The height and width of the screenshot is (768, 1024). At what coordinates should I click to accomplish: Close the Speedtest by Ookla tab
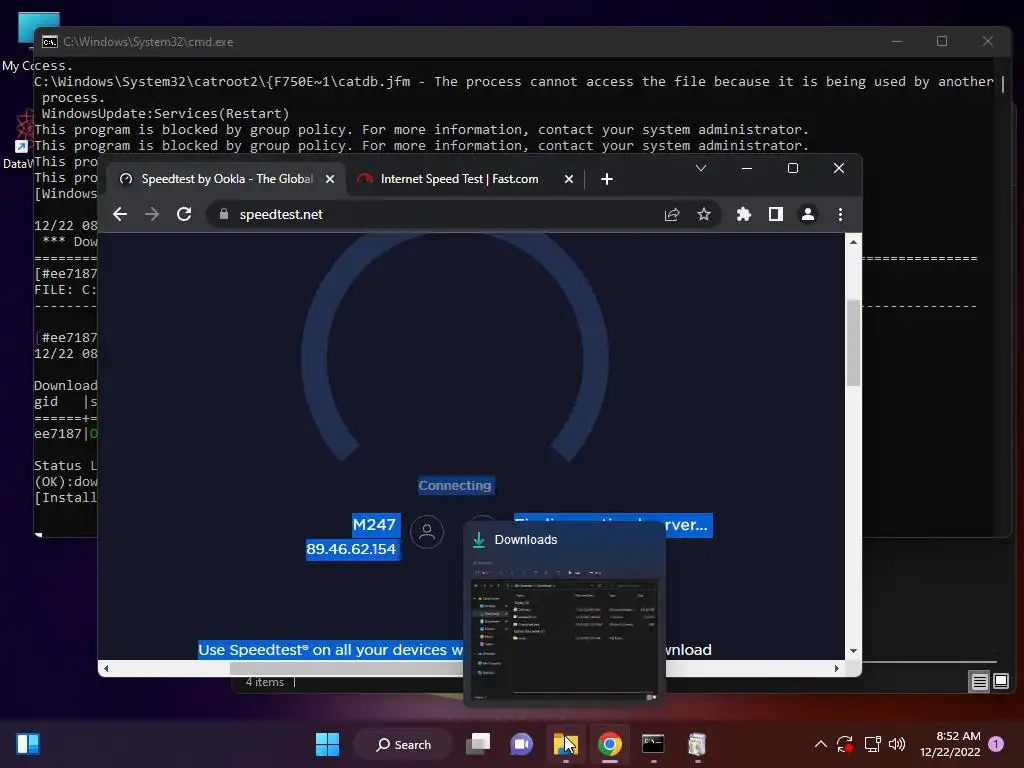(330, 179)
